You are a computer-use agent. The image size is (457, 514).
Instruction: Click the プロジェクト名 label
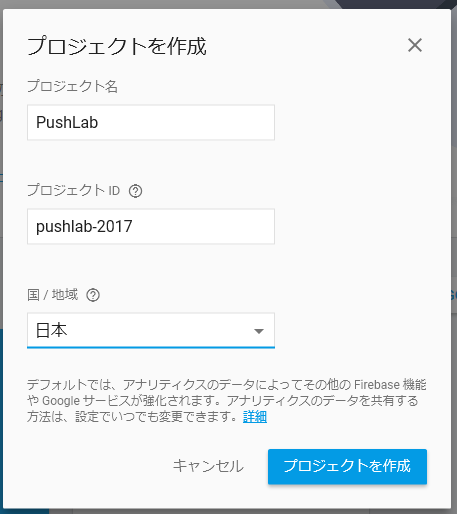[x=72, y=86]
